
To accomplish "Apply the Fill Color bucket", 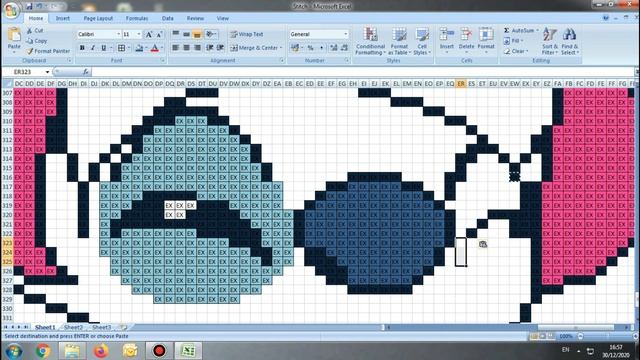I will pos(139,48).
